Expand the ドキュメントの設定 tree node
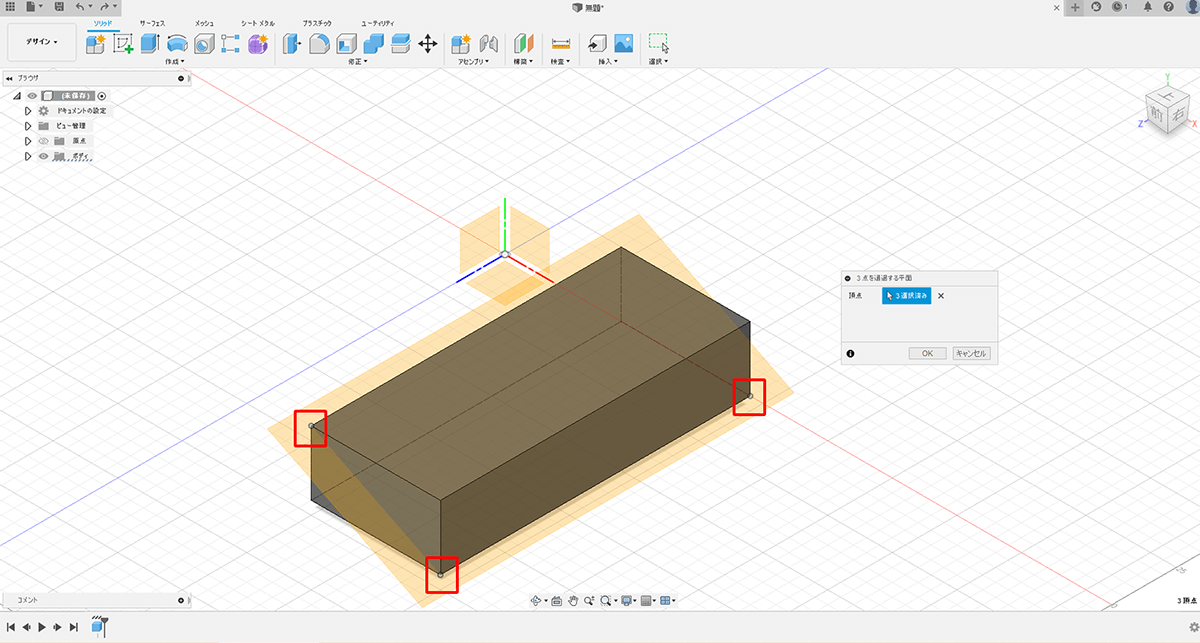 coord(28,111)
